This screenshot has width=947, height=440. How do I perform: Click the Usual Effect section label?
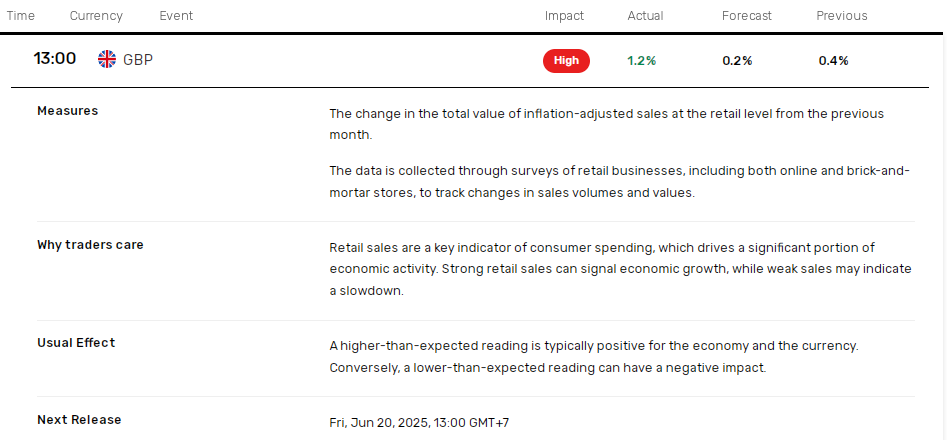click(76, 343)
